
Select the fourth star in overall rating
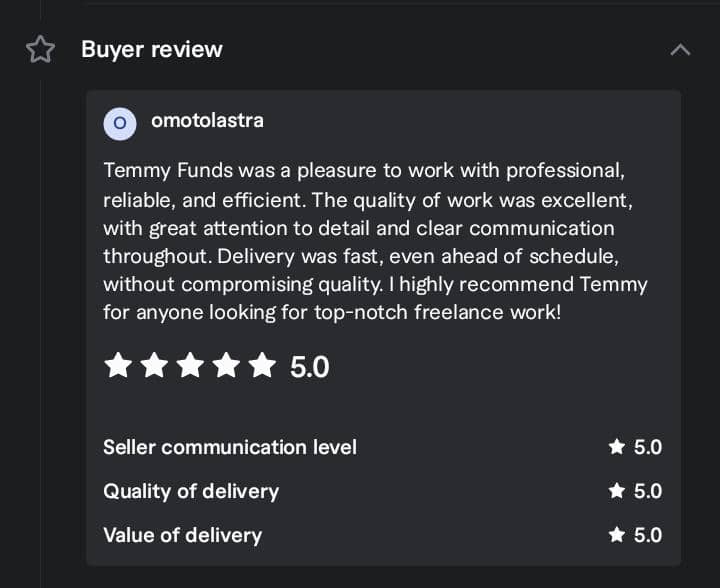pos(226,366)
